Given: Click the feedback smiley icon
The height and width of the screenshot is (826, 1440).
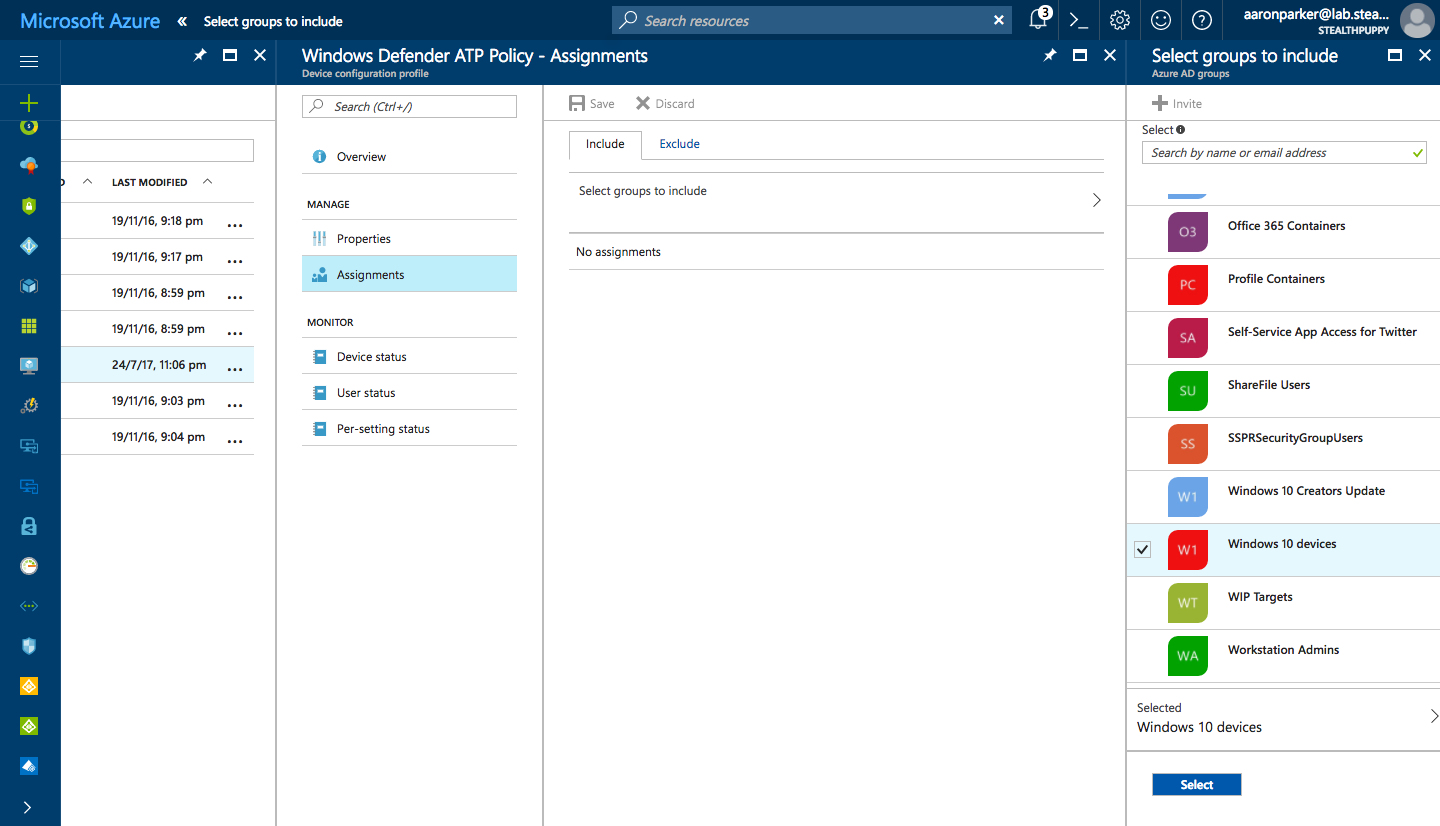Looking at the screenshot, I should click(x=1161, y=20).
